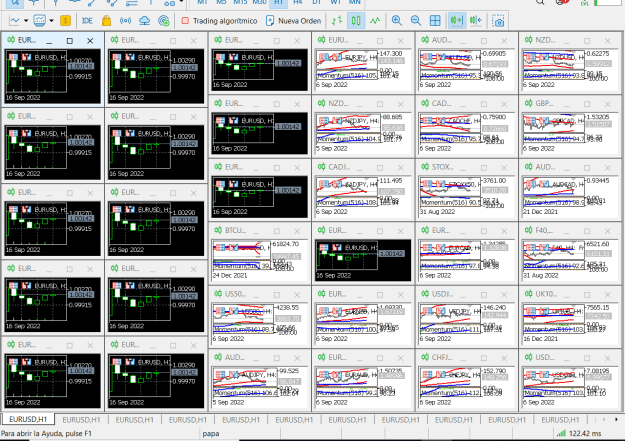Open the indicators list icon

tap(40, 21)
